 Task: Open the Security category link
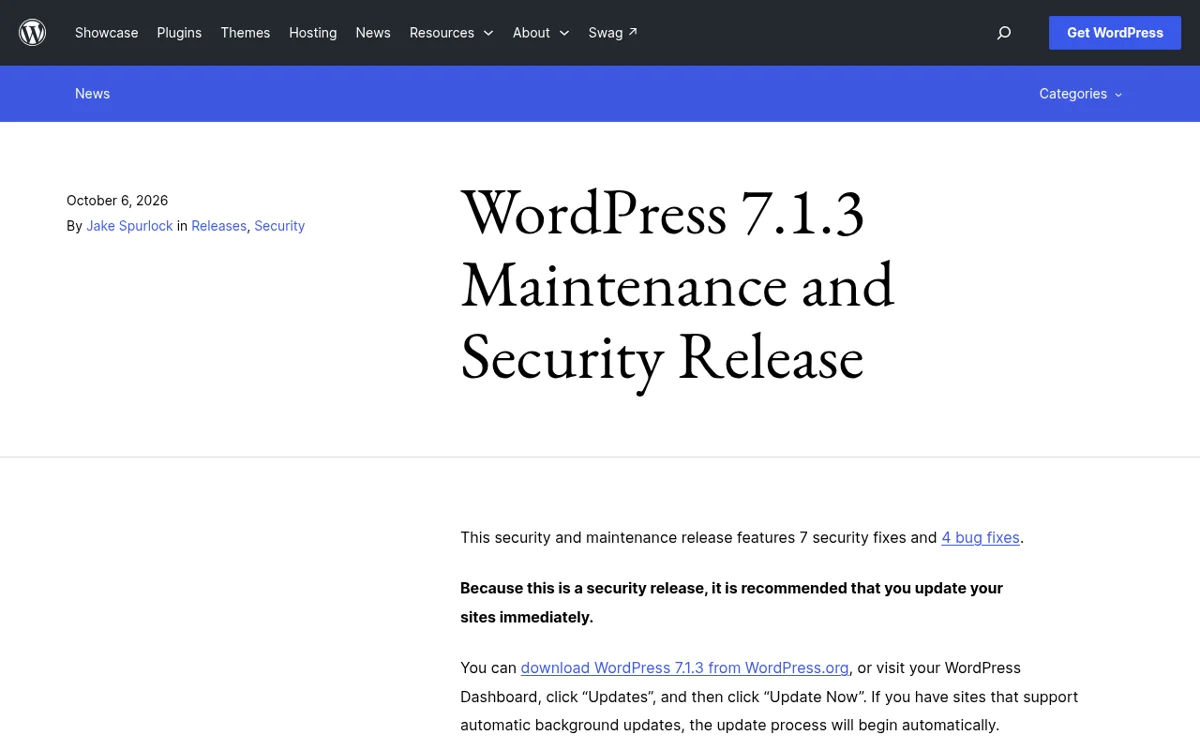pyautogui.click(x=279, y=226)
